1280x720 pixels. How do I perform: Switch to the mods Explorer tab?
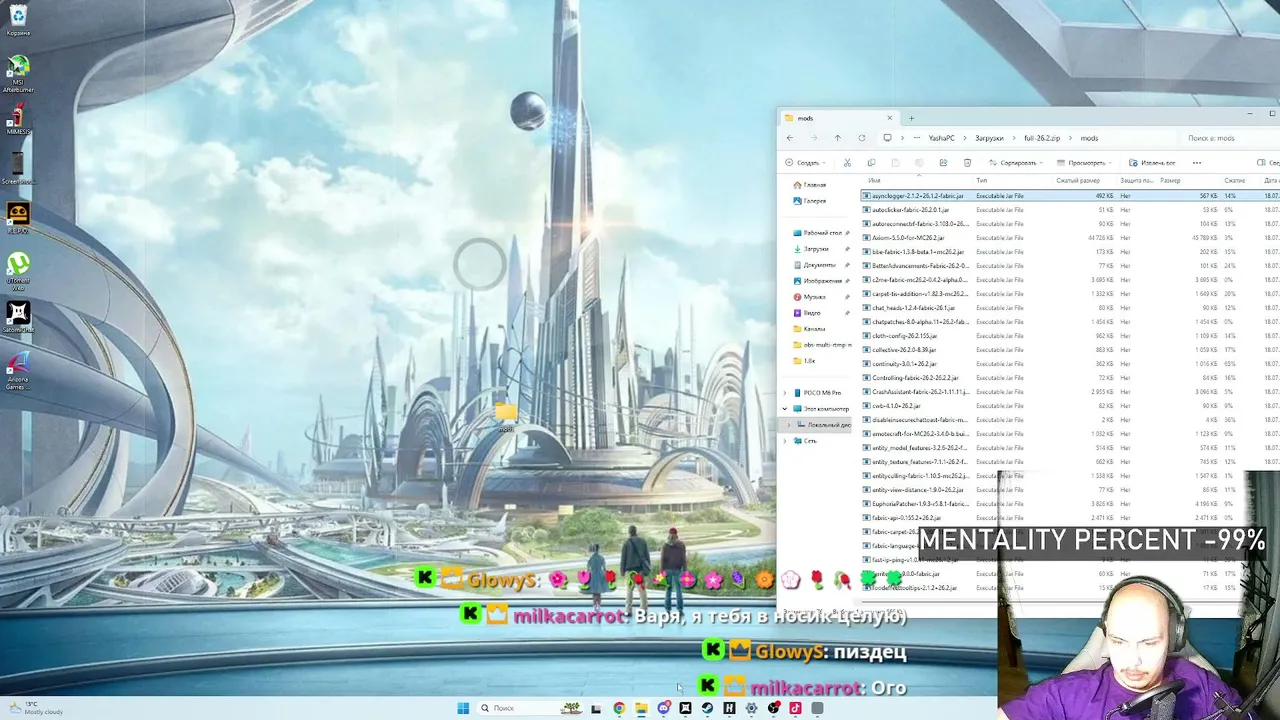click(838, 118)
